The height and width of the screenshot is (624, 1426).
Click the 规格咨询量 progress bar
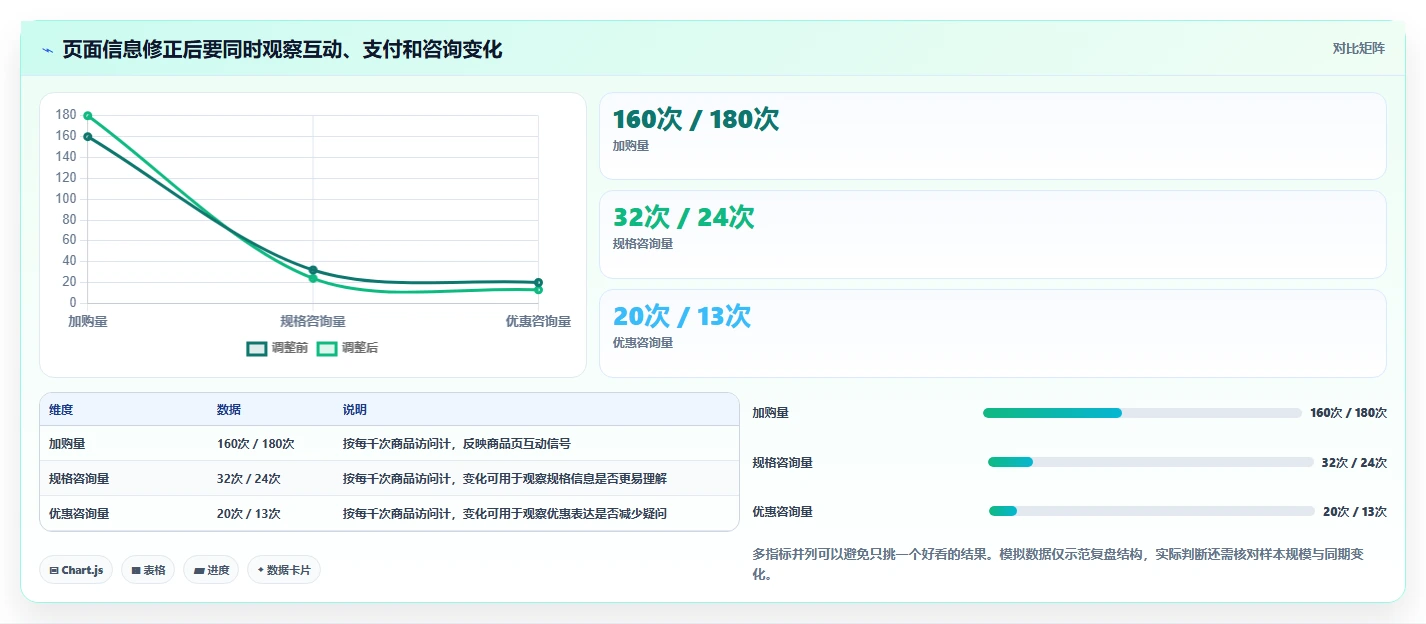1150,462
